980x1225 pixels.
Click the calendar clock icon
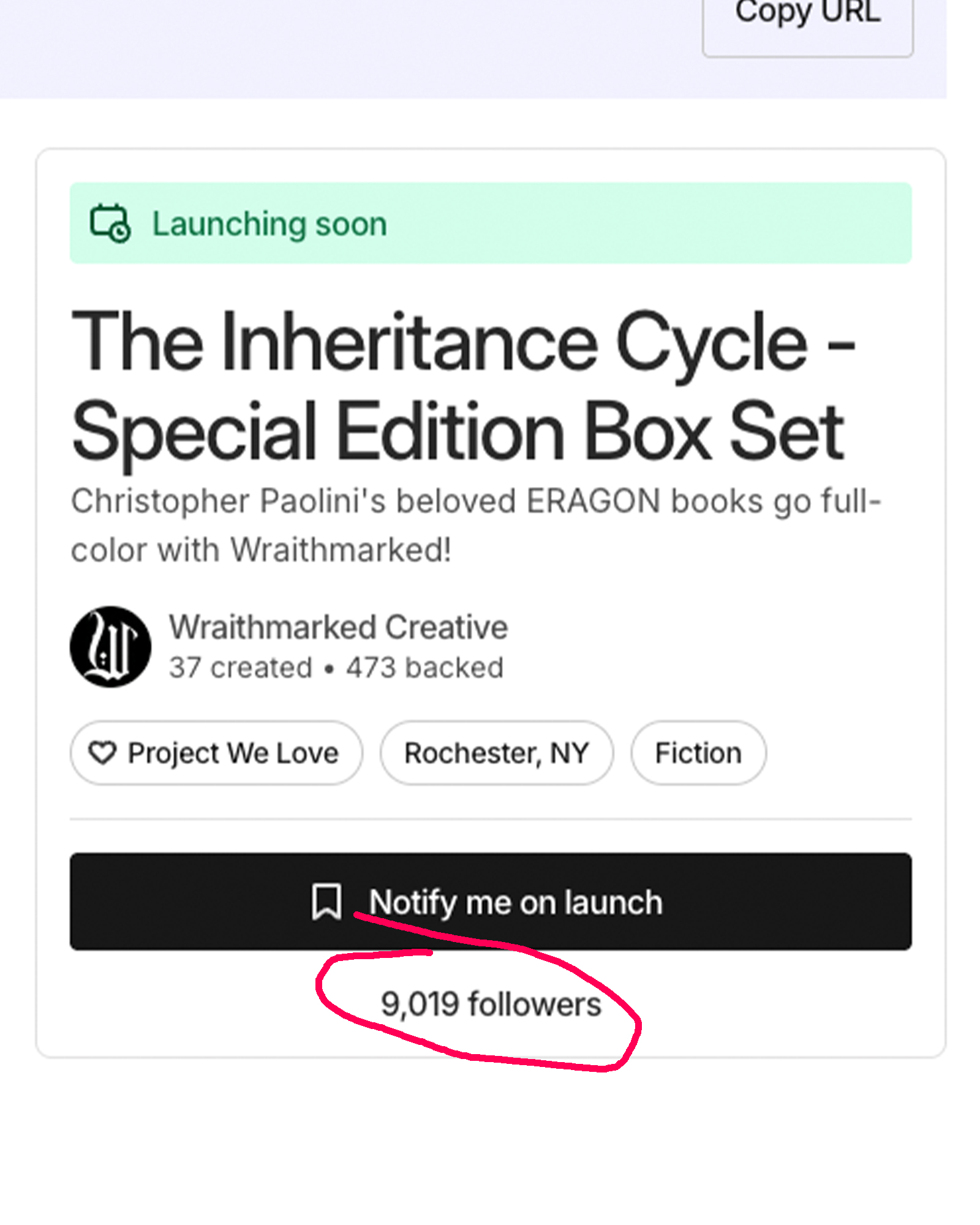pos(110,224)
